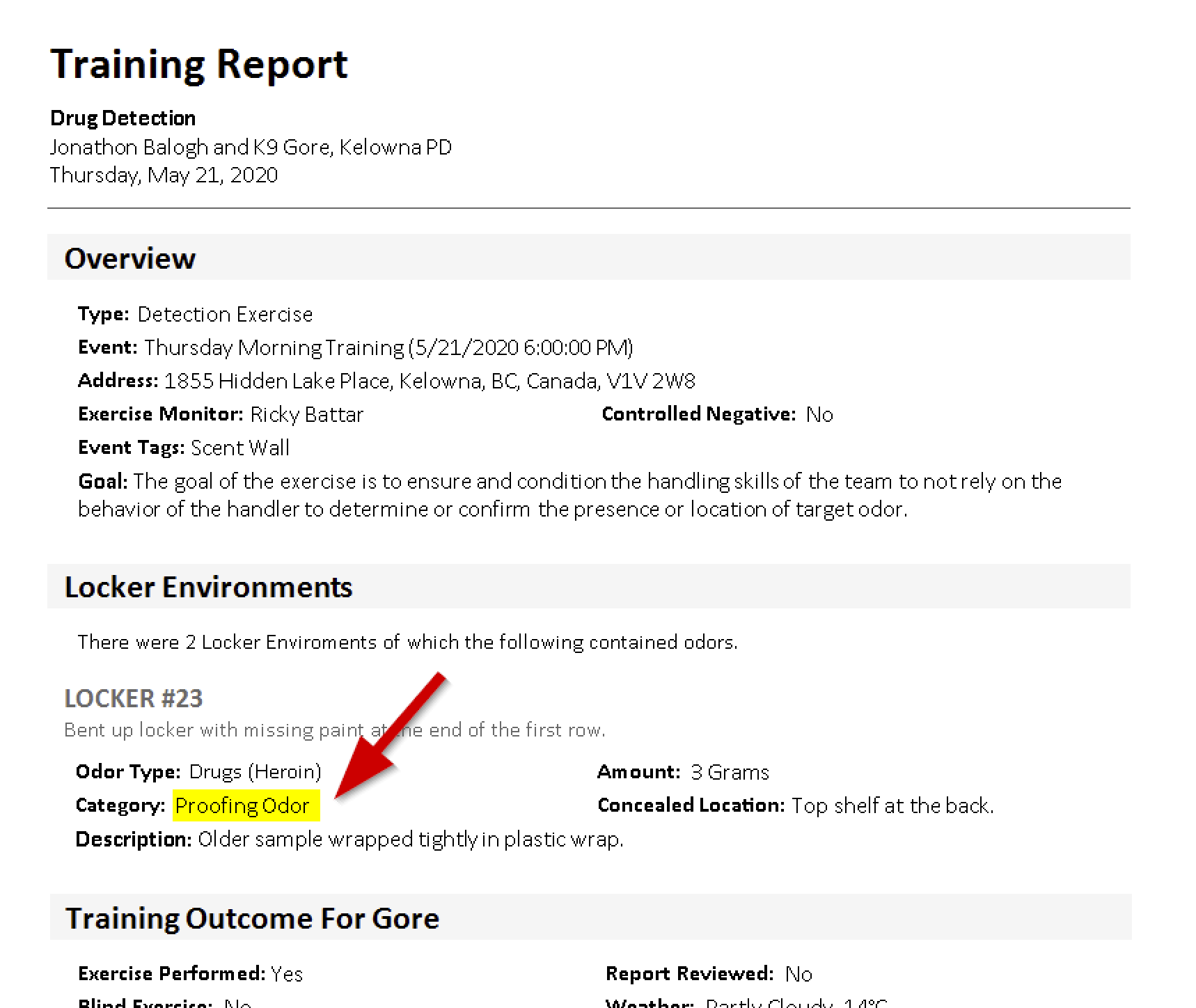Select the 'Detection Exercise' type value
This screenshot has height=1008, width=1196.
click(225, 314)
